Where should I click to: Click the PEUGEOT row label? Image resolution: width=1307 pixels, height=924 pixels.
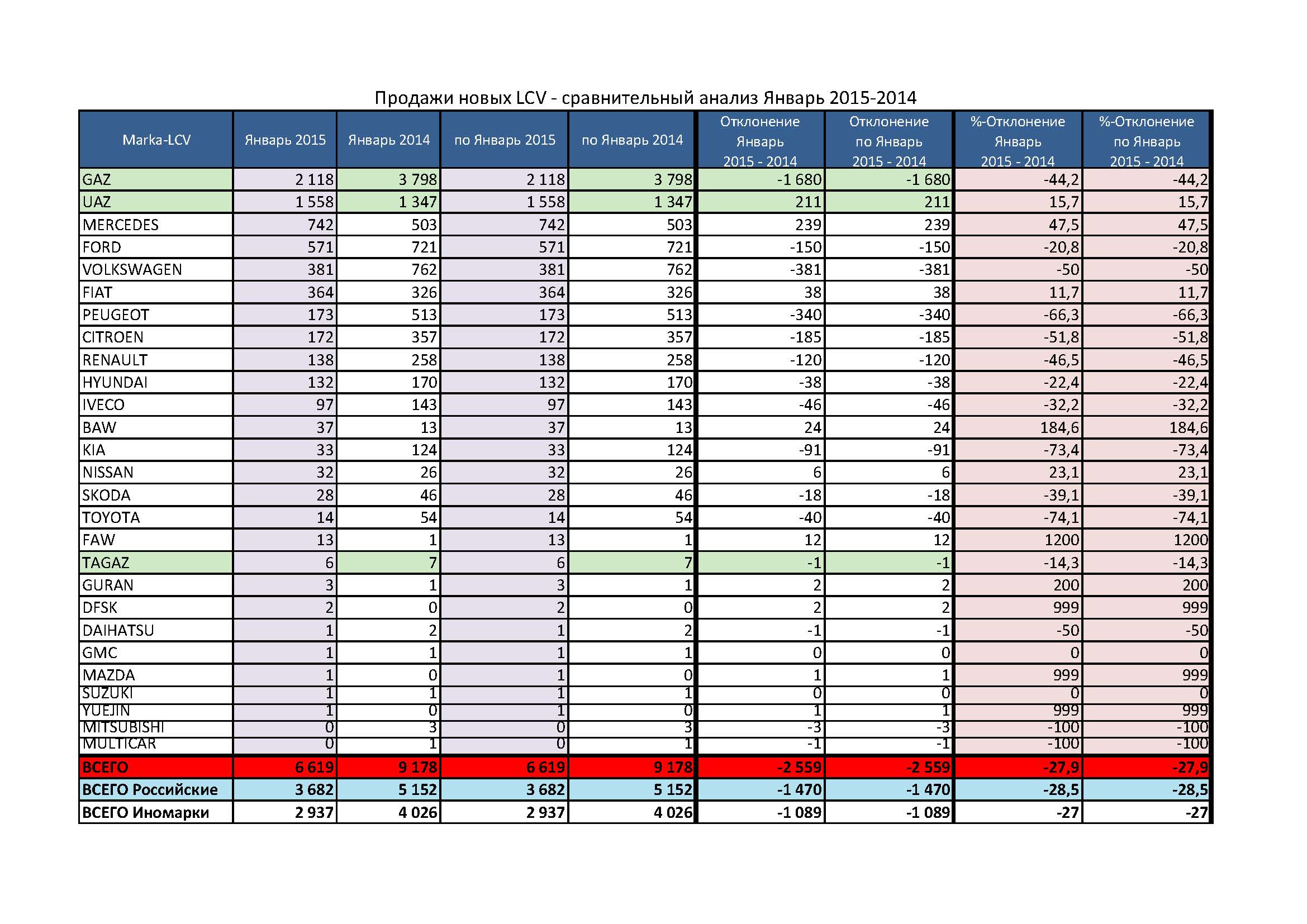116,315
